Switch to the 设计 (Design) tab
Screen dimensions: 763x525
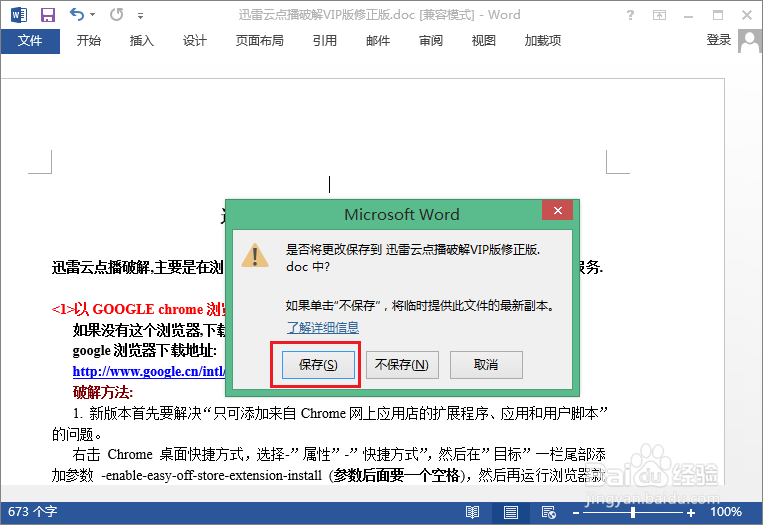(x=195, y=41)
